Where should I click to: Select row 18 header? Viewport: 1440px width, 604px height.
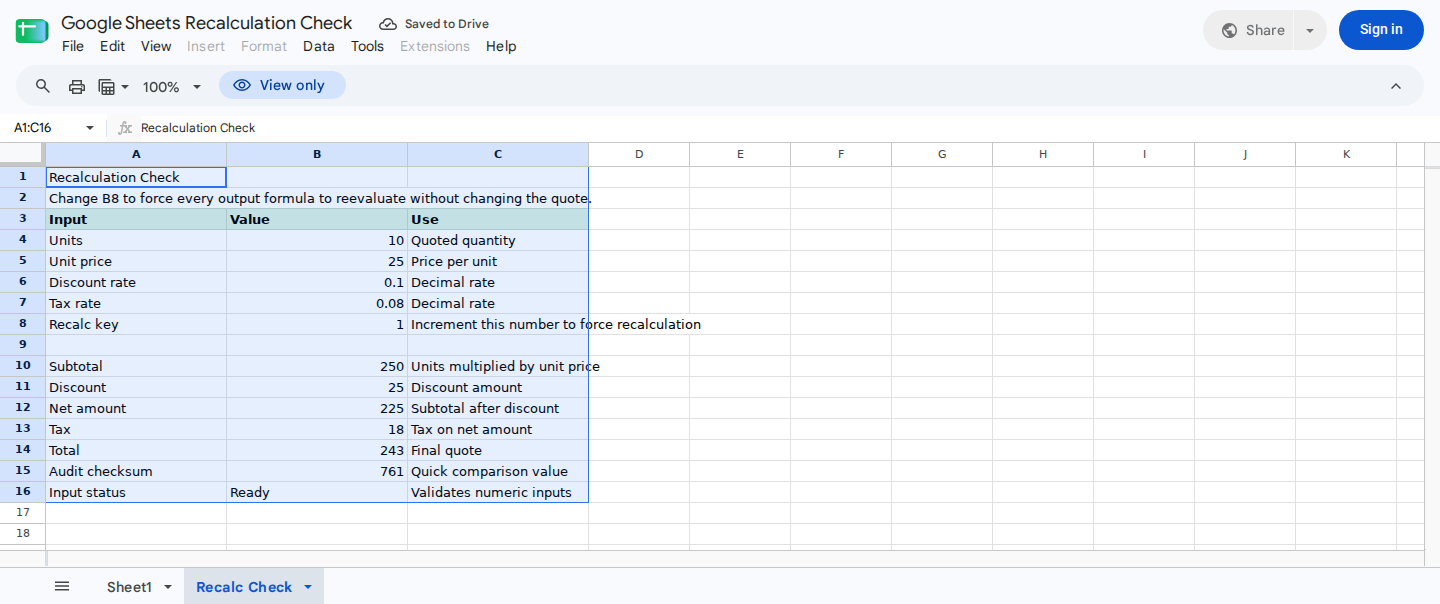pos(22,534)
